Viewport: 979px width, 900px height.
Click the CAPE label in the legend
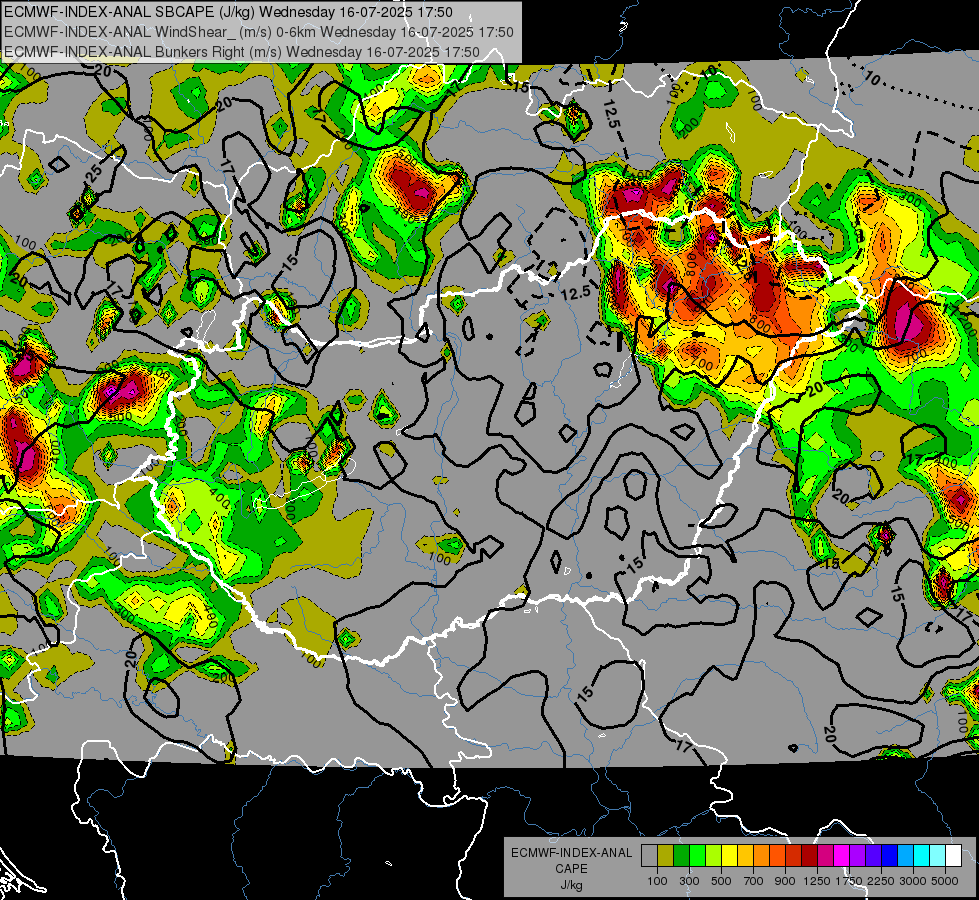point(571,869)
